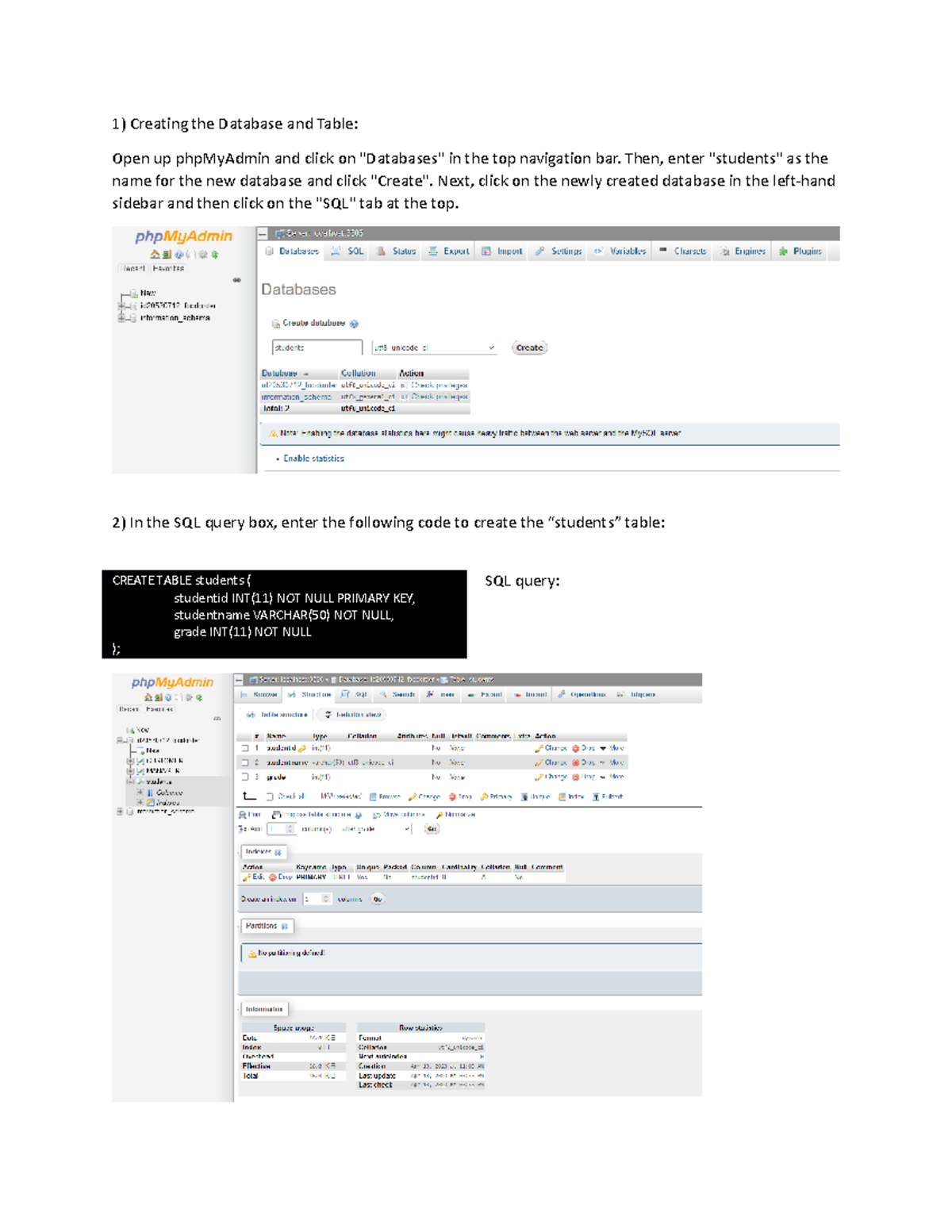The height and width of the screenshot is (1232, 952).
Task: Click the Enable statistics link
Action: (313, 458)
